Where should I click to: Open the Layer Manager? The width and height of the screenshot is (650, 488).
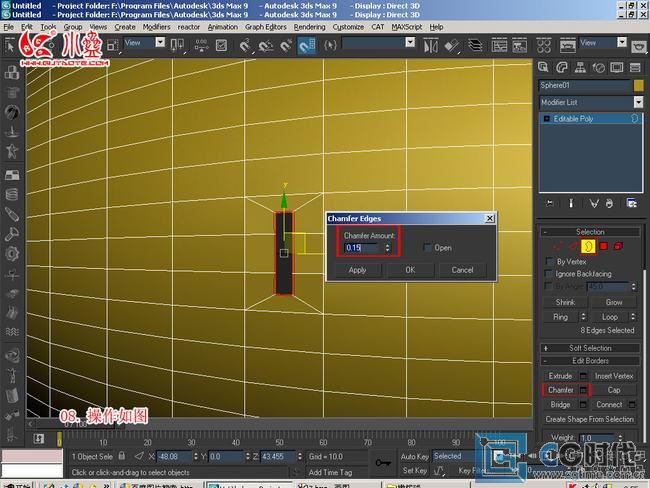click(x=475, y=45)
